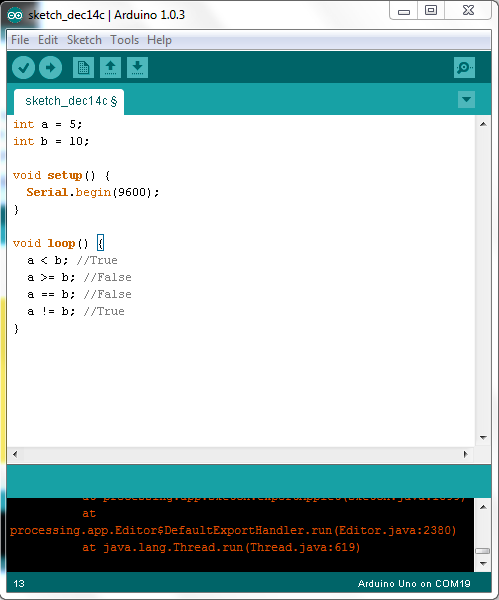
Task: Click the console scrollbar thumb
Action: tap(483, 551)
